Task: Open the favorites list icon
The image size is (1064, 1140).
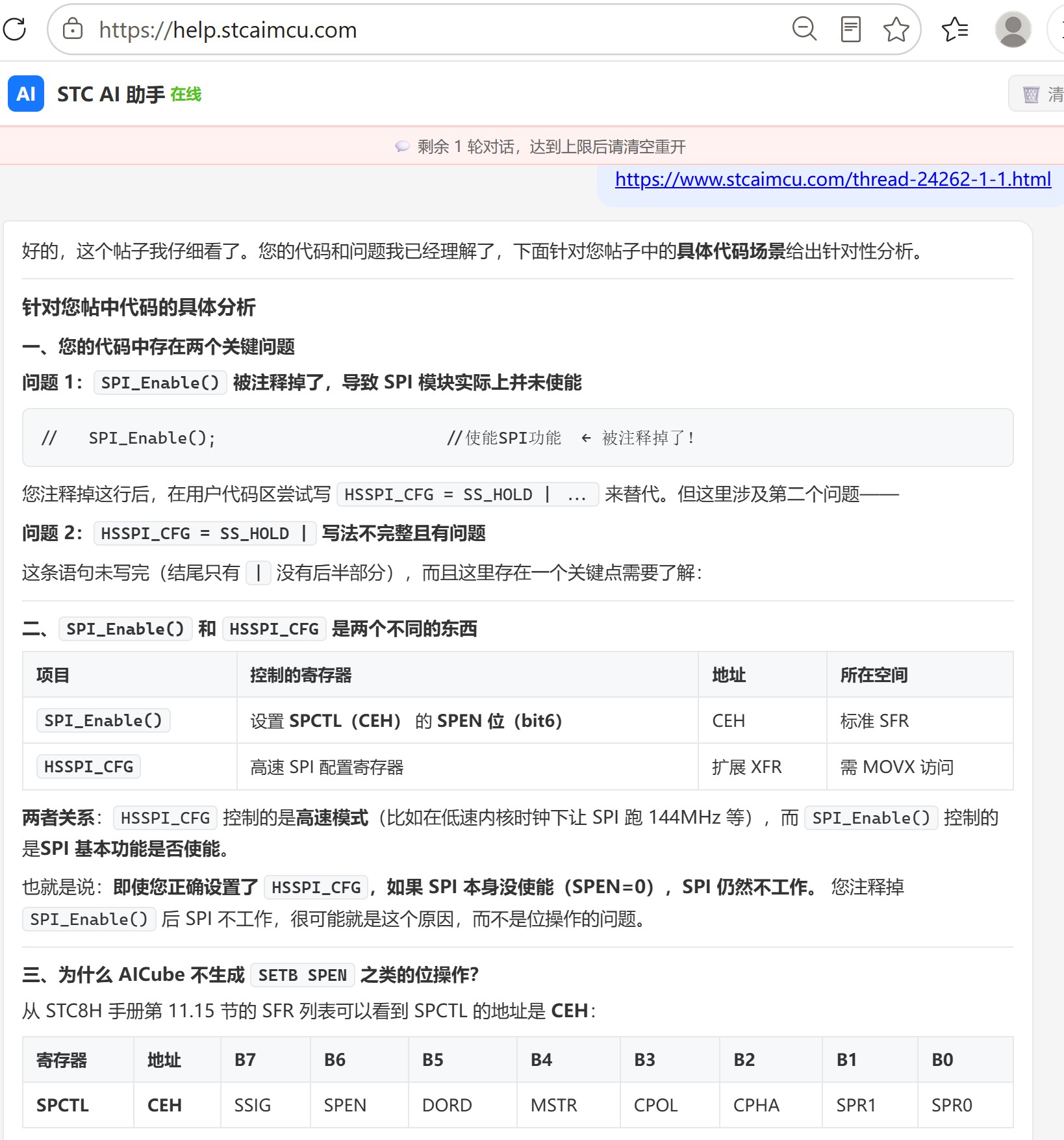Action: coord(955,29)
